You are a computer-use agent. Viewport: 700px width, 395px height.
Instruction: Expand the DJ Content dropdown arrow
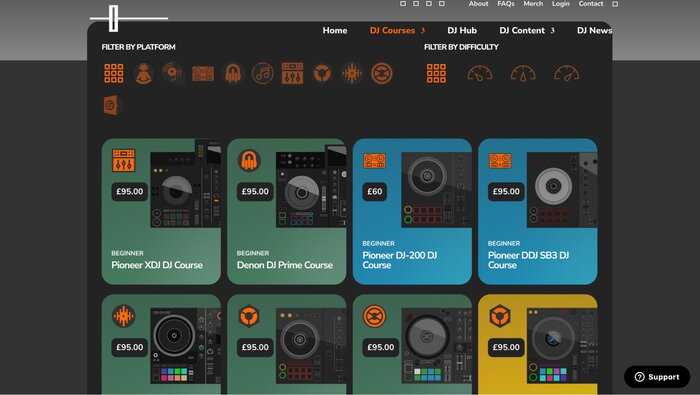coord(553,30)
